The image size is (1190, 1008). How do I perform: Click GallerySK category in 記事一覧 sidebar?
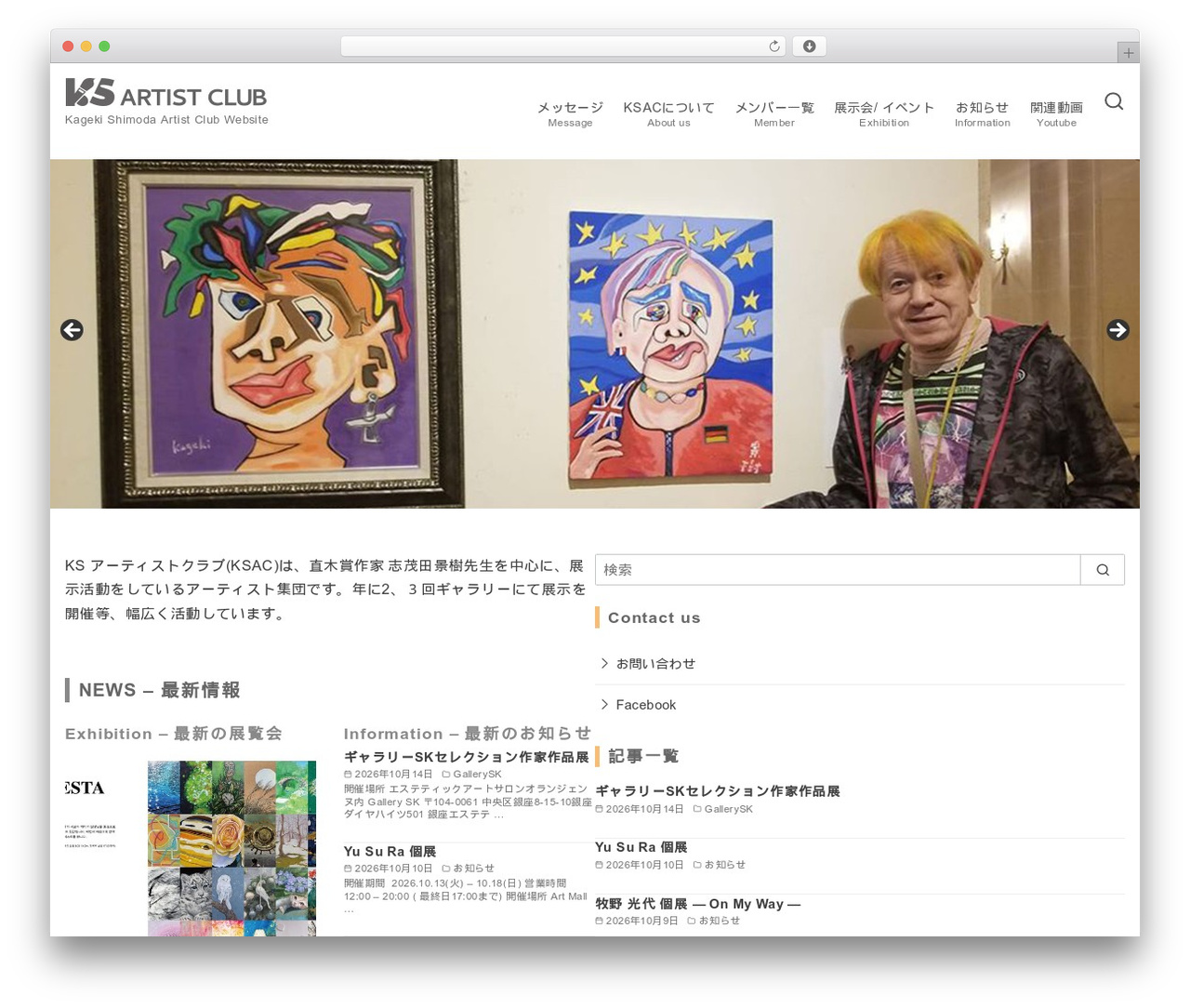(x=728, y=809)
